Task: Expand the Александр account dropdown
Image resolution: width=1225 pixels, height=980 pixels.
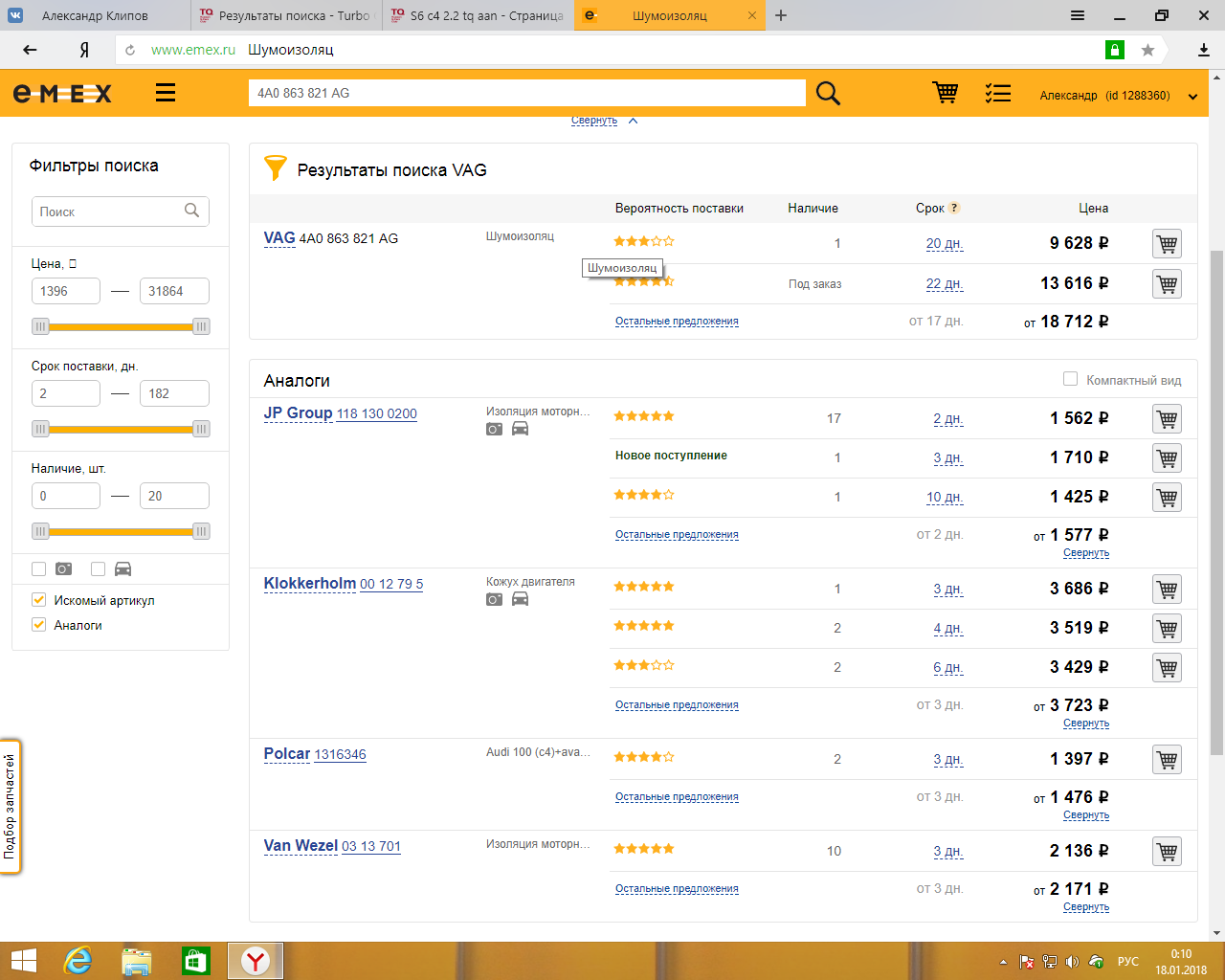Action: pos(1192,96)
